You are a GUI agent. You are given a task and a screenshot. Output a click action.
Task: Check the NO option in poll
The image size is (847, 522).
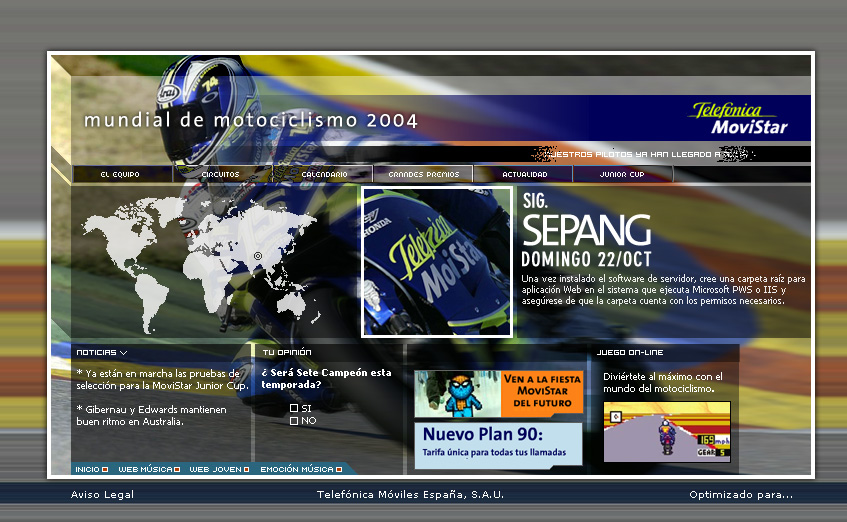pos(294,420)
